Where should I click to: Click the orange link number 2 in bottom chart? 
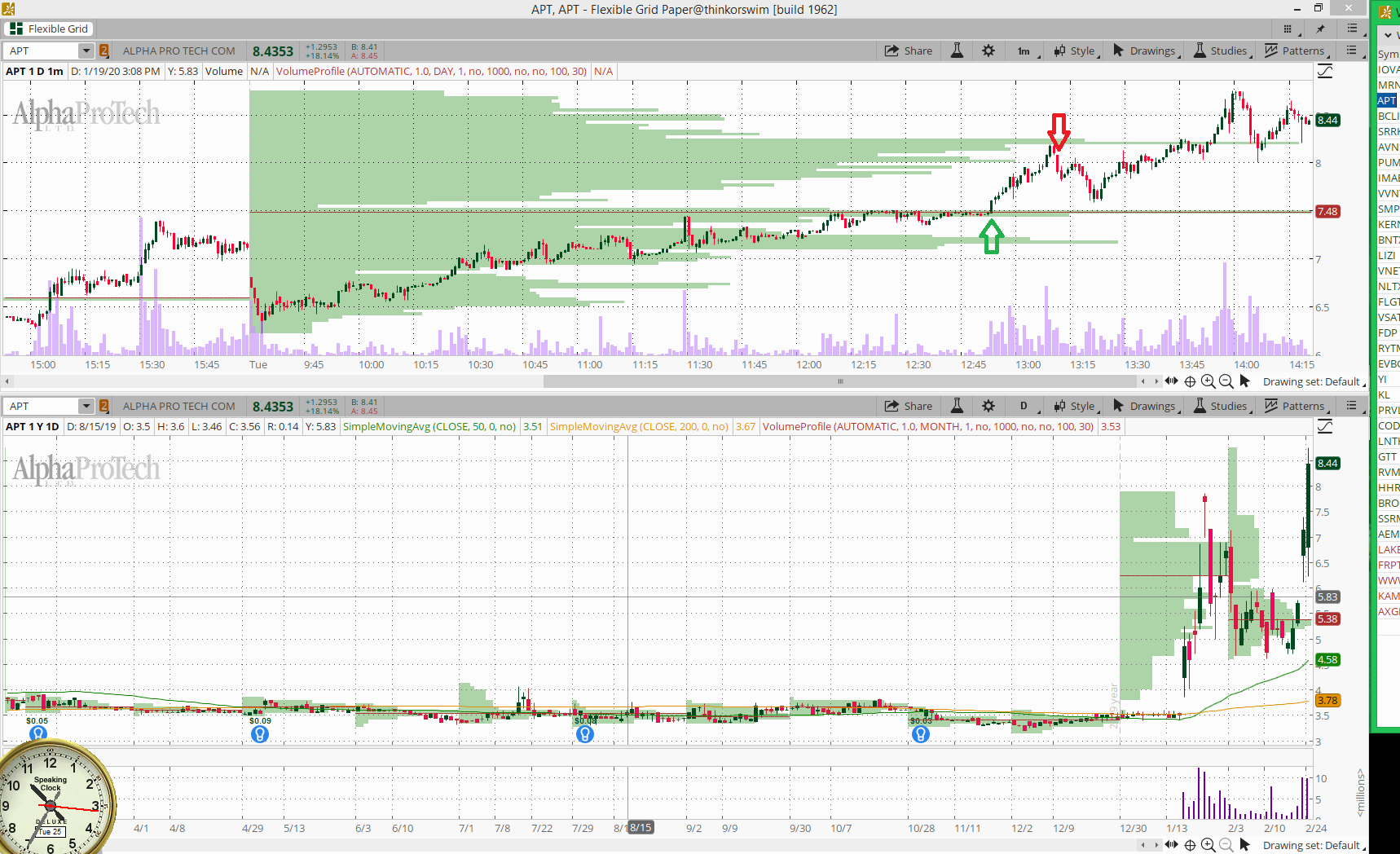tap(104, 406)
